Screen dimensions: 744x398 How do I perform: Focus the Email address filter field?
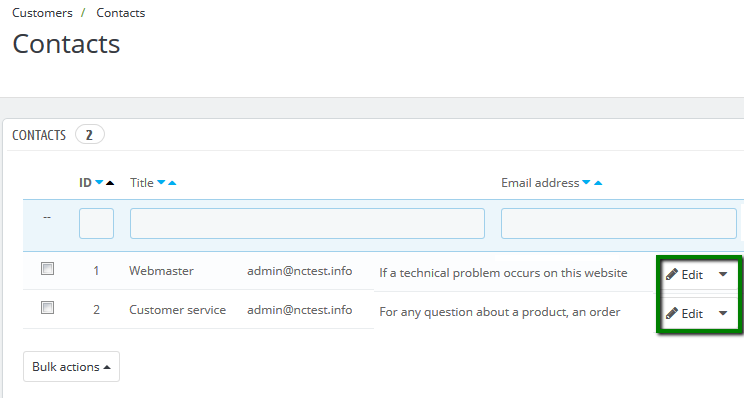(x=619, y=223)
